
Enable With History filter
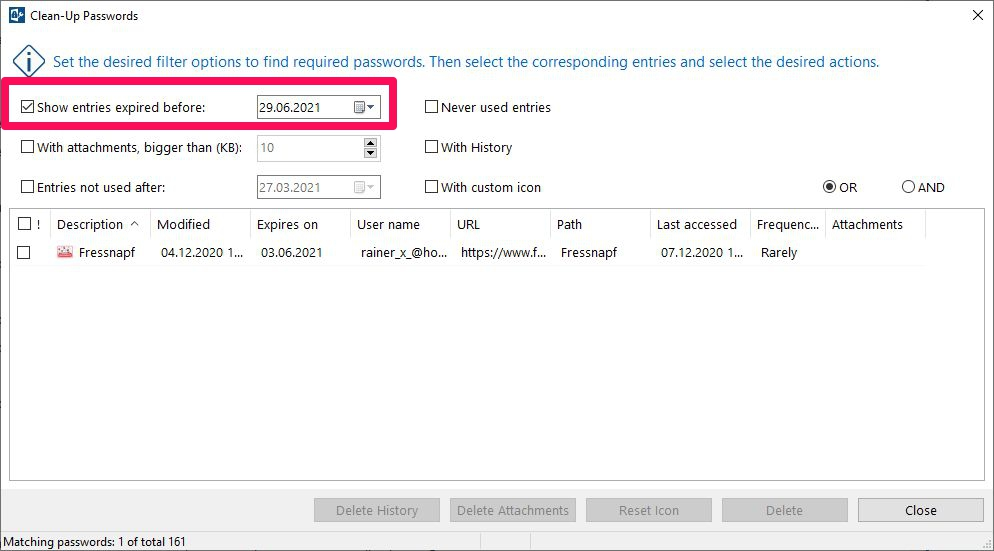(x=431, y=146)
